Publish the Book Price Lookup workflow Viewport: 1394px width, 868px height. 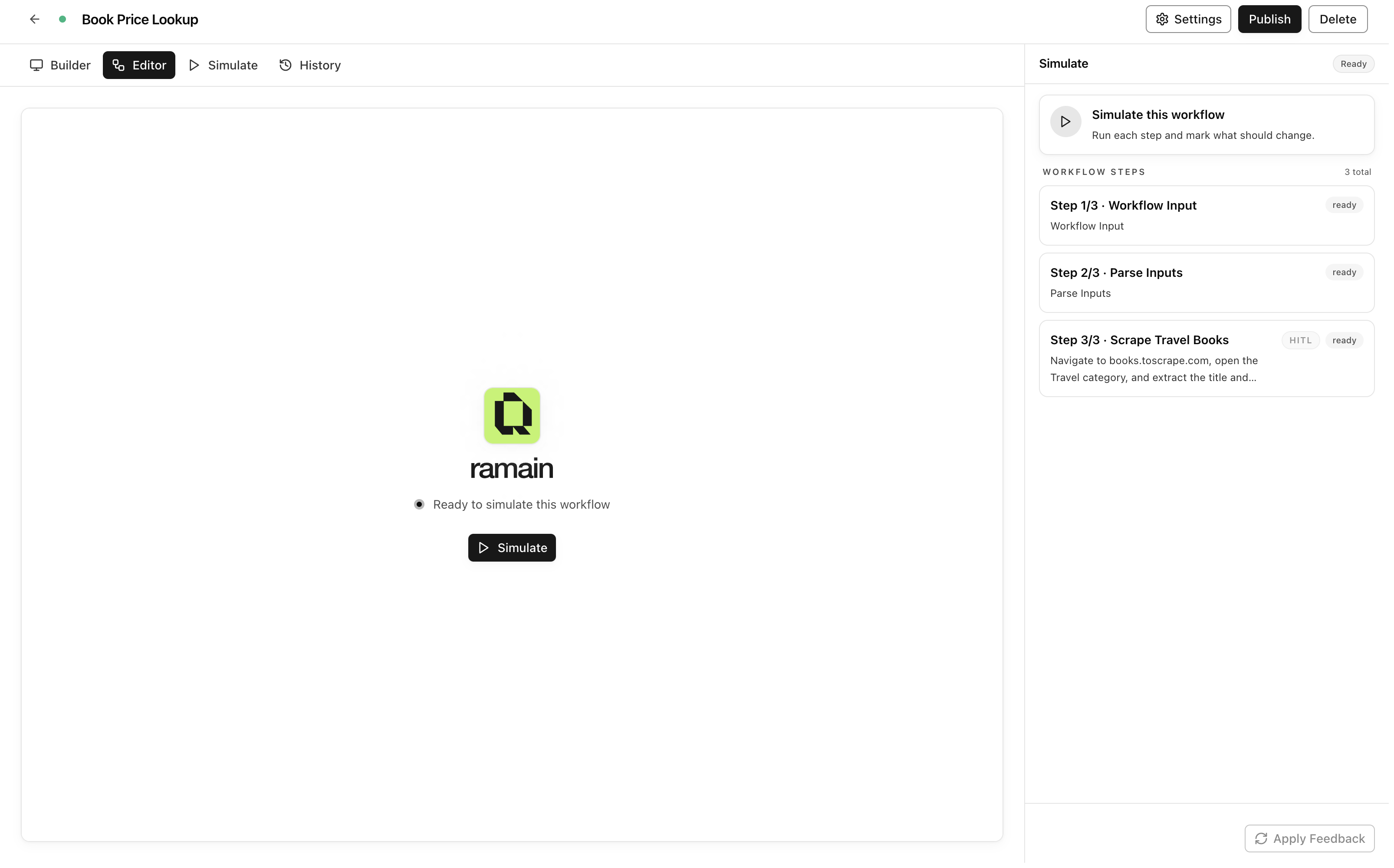pos(1274,19)
